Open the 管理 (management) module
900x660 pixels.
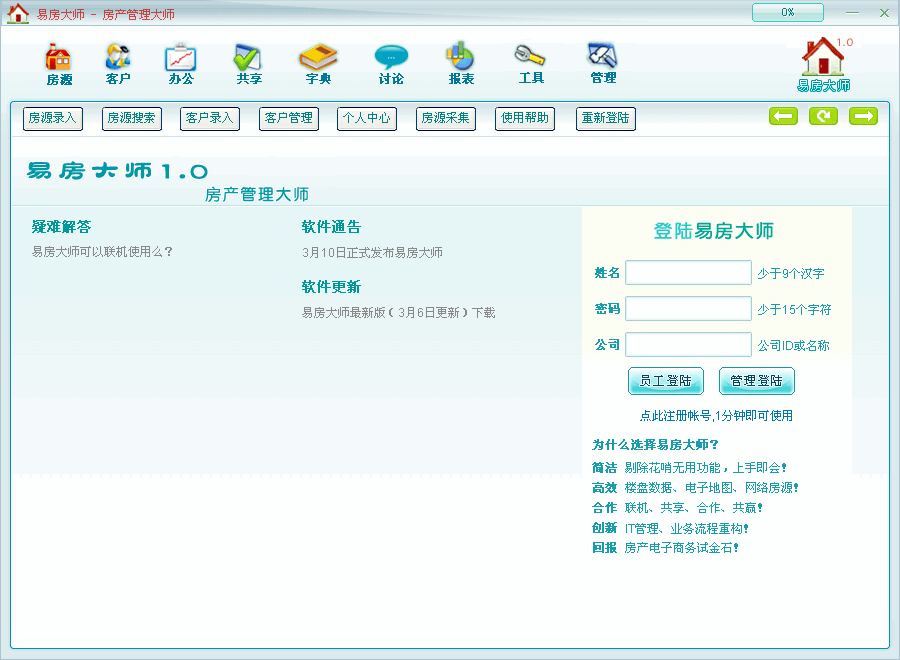601,62
